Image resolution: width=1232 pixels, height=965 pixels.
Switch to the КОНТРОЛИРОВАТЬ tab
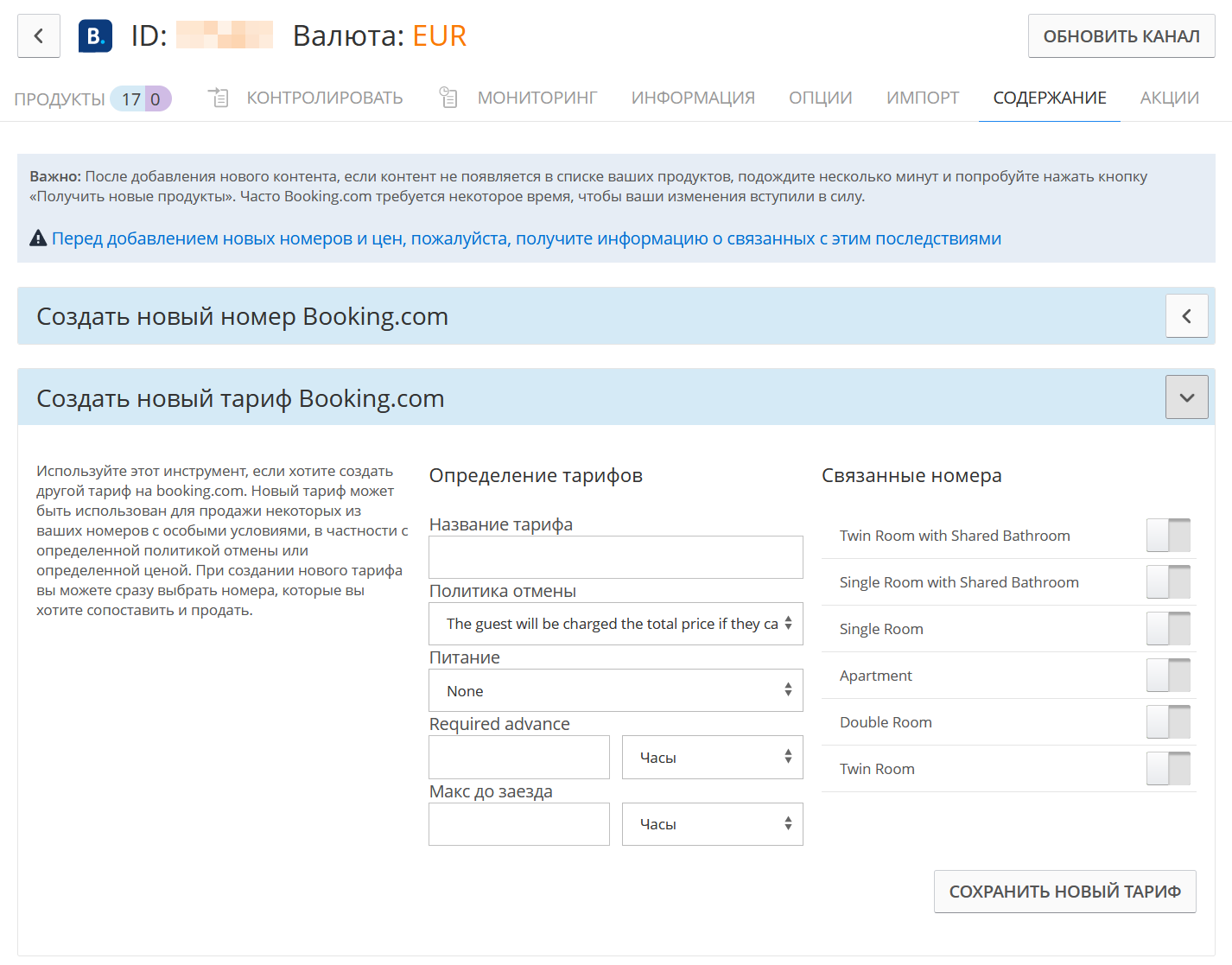[x=325, y=98]
